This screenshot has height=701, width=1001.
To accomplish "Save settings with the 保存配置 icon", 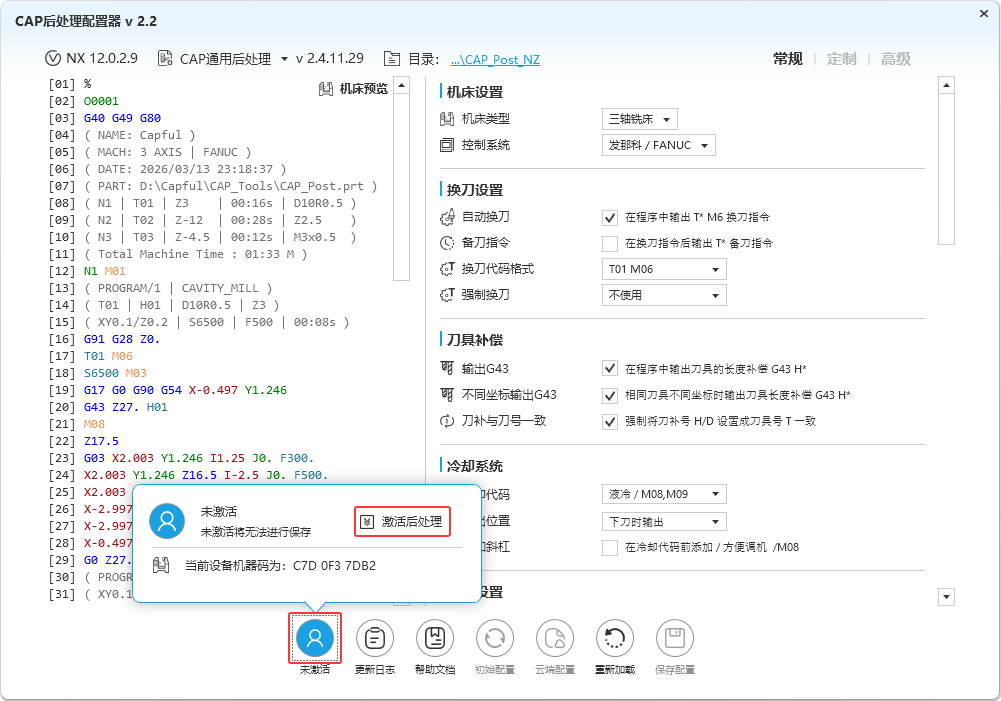I will coord(674,638).
